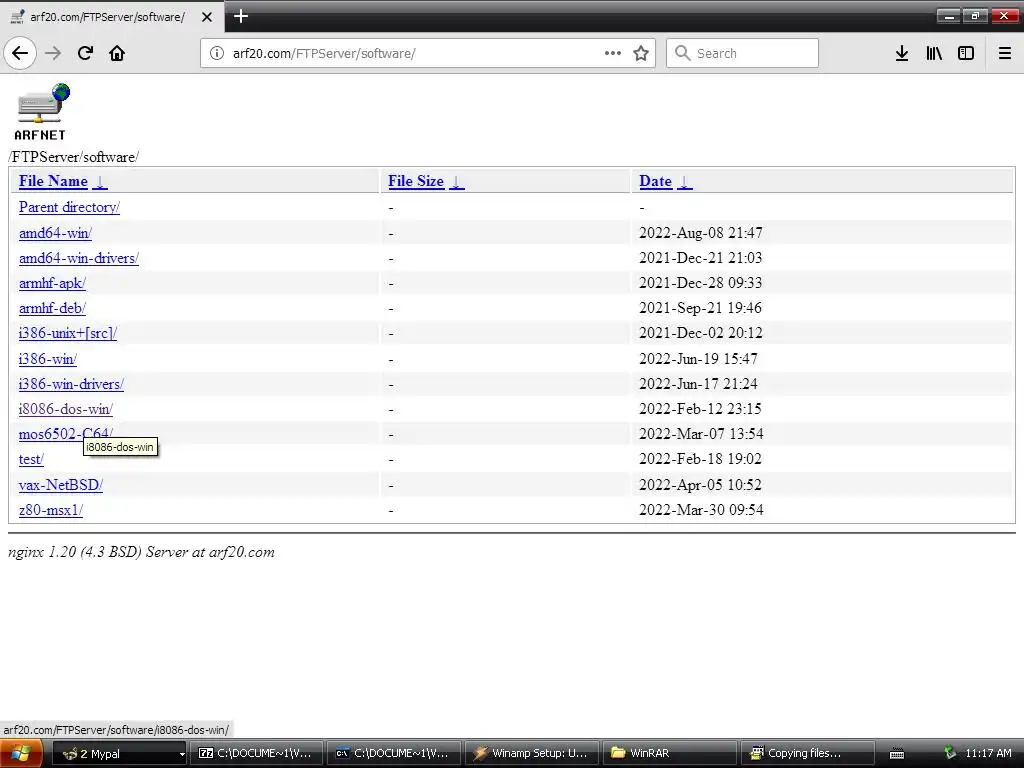Open the amd64-win folder

56,232
